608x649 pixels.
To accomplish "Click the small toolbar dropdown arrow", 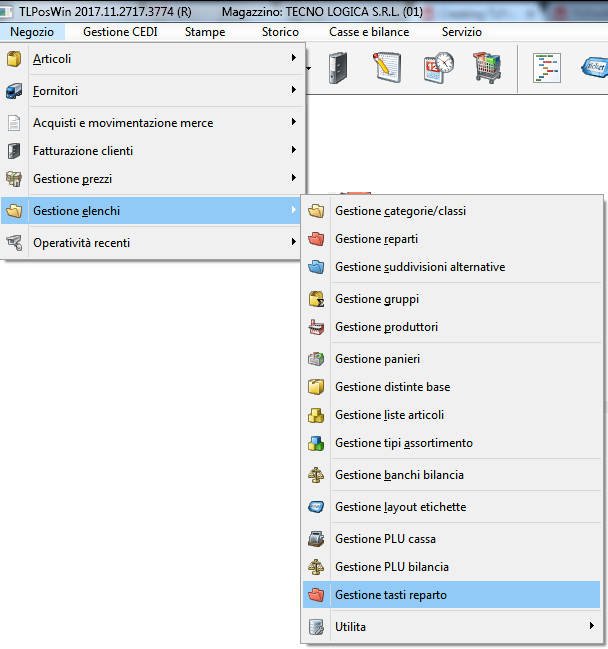I will (x=309, y=69).
